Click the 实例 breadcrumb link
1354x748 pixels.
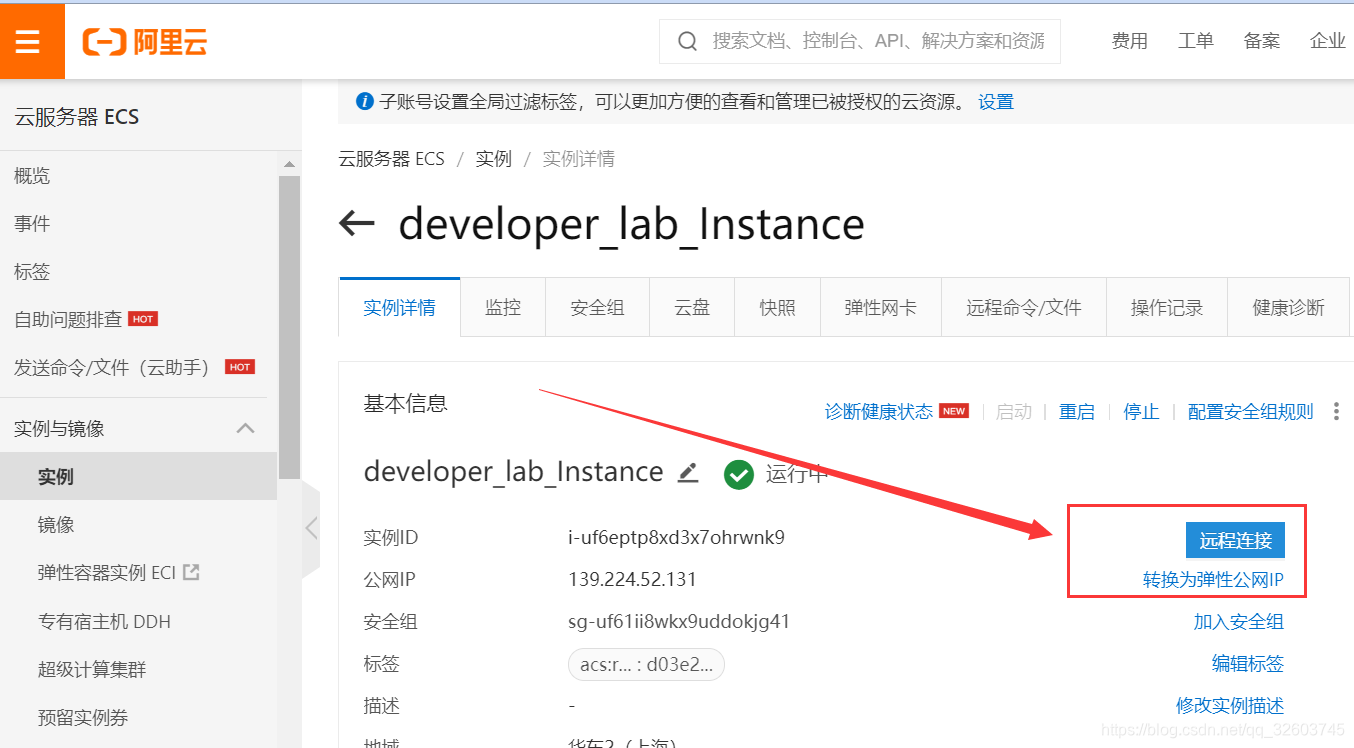coord(494,159)
